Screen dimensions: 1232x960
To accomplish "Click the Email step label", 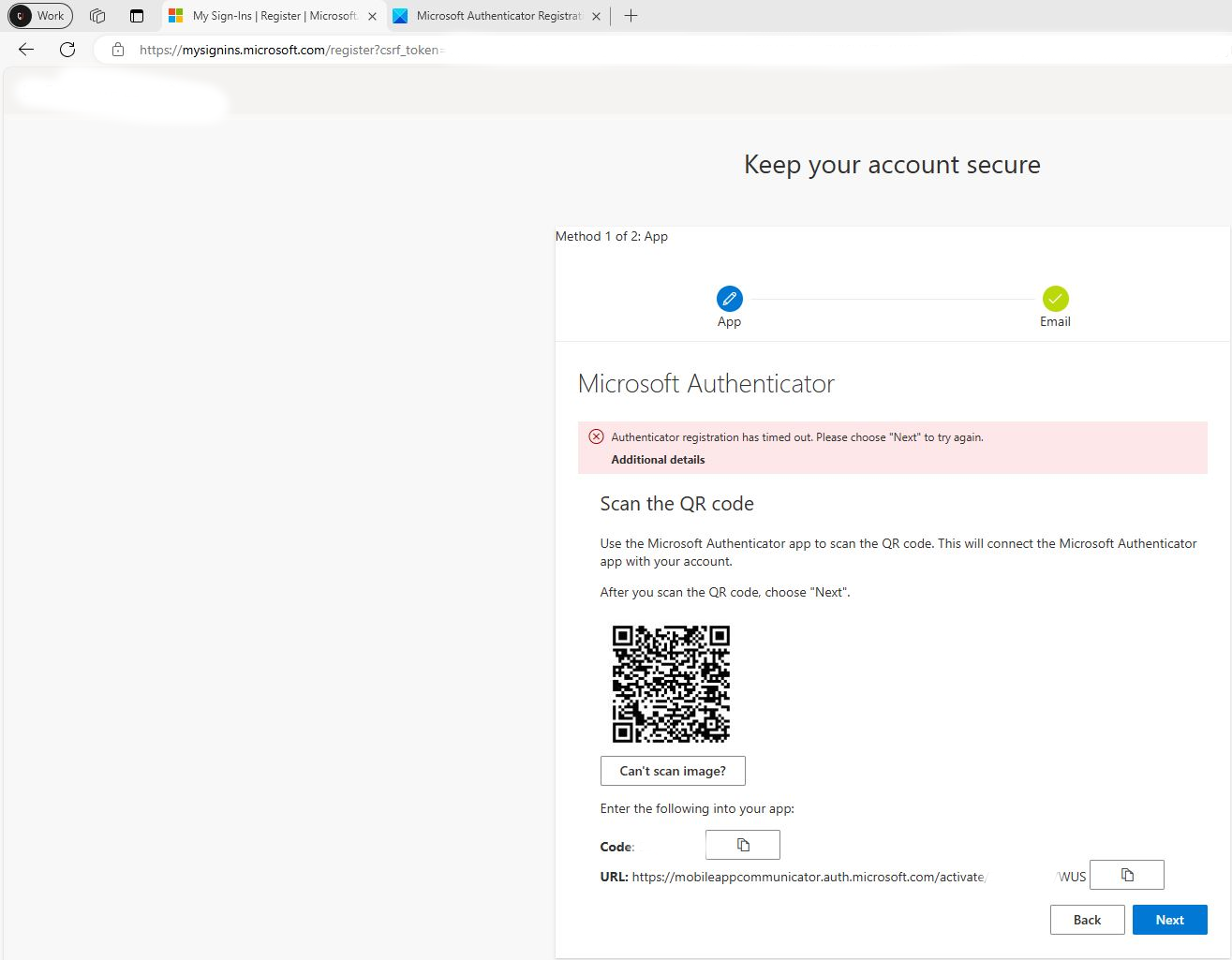I will click(x=1055, y=321).
